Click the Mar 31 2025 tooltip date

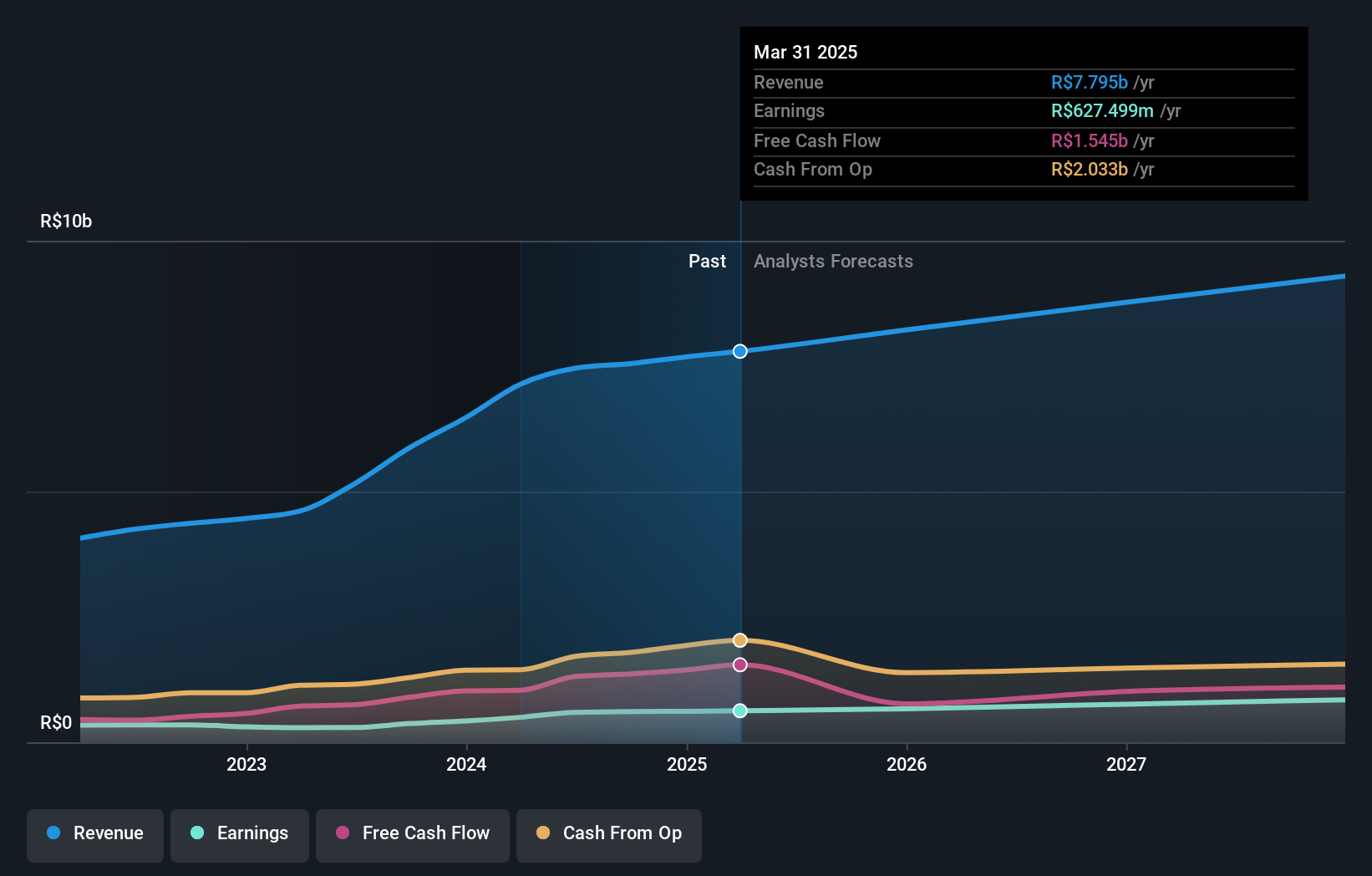[x=805, y=52]
